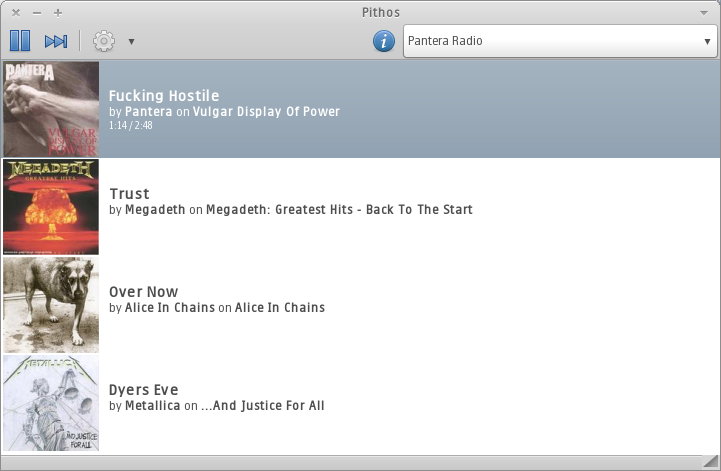Click the 'by Pantera on Vulgar Display Of Power' line
721x471 pixels.
(x=224, y=112)
